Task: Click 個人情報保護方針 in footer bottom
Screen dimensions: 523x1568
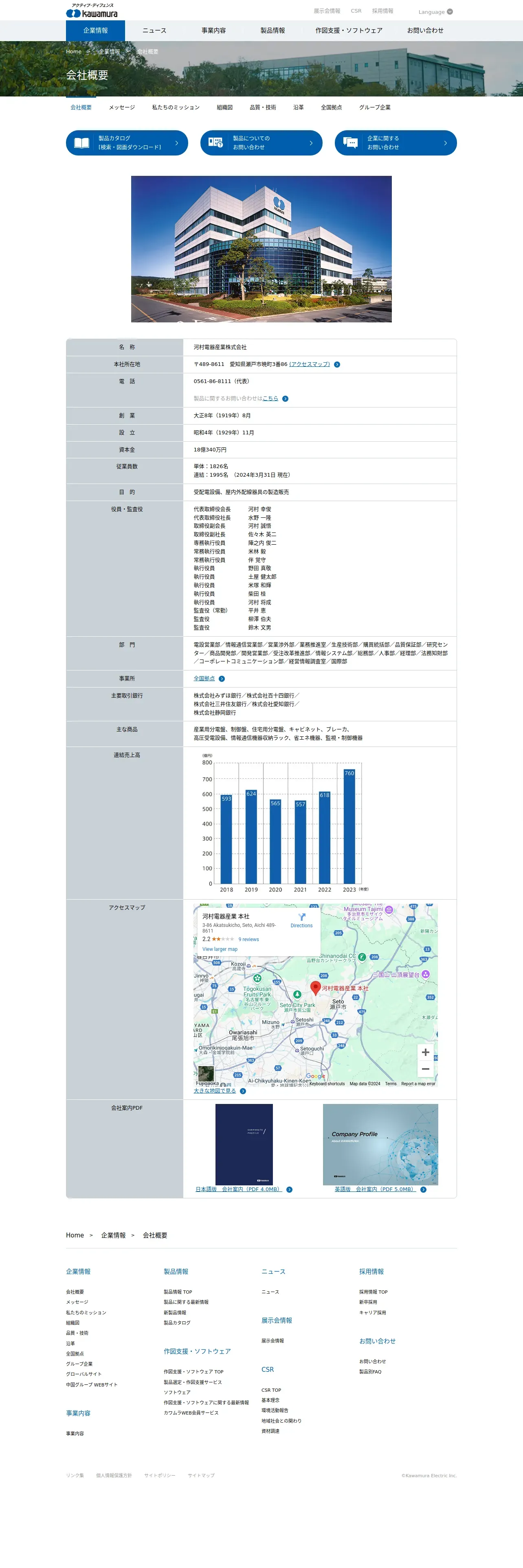Action: pyautogui.click(x=114, y=1476)
